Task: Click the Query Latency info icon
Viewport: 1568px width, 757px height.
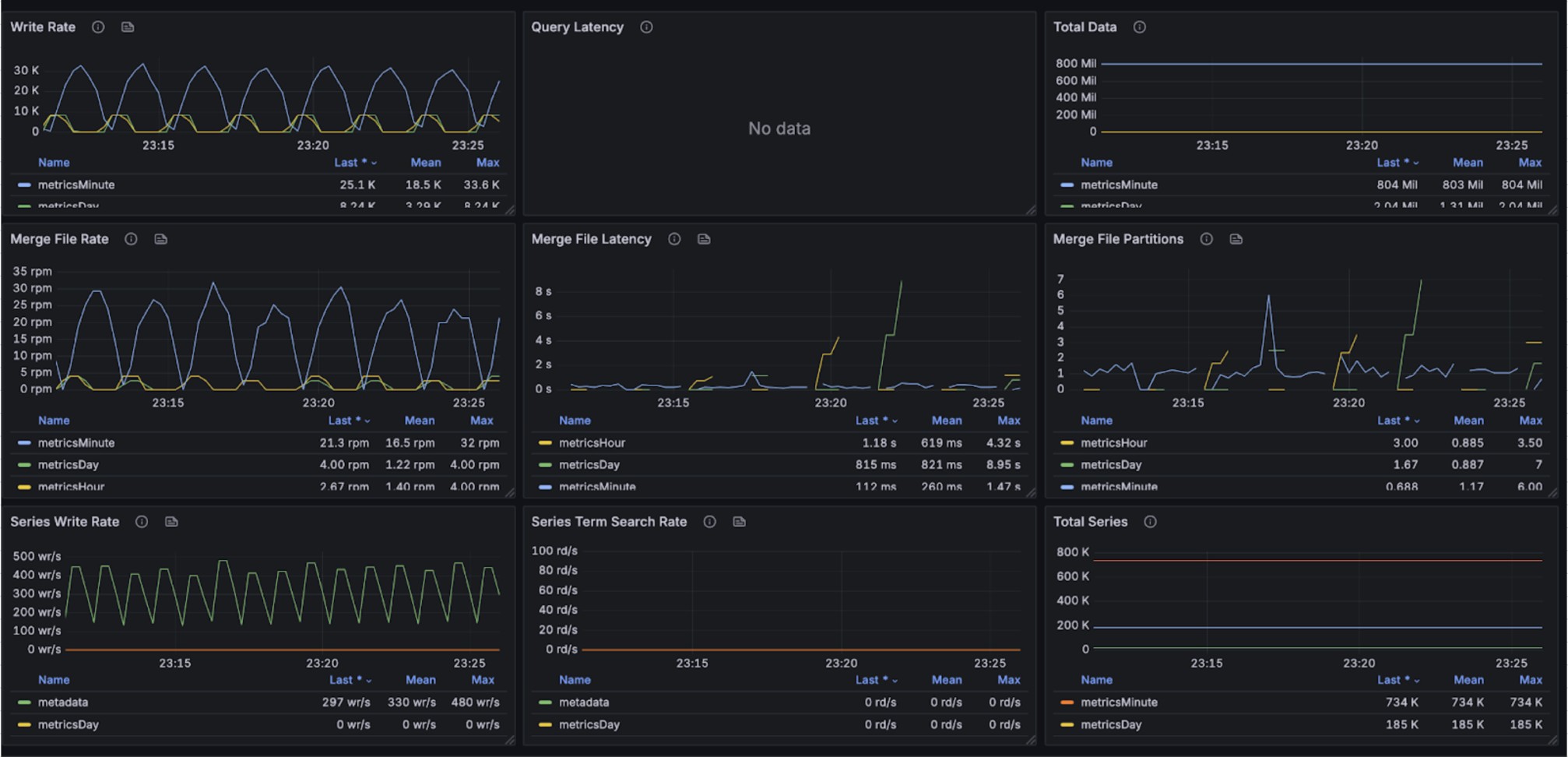Action: pyautogui.click(x=646, y=27)
